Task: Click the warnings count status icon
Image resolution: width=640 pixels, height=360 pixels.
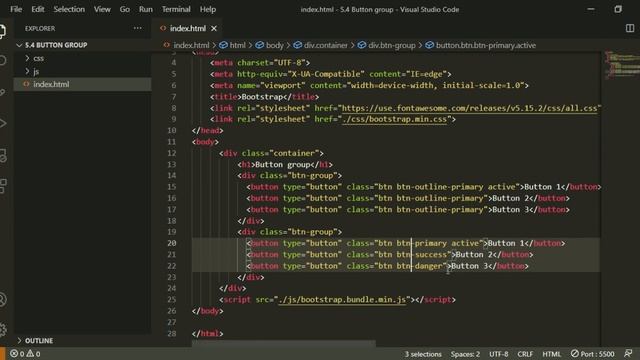Action: click(33, 353)
